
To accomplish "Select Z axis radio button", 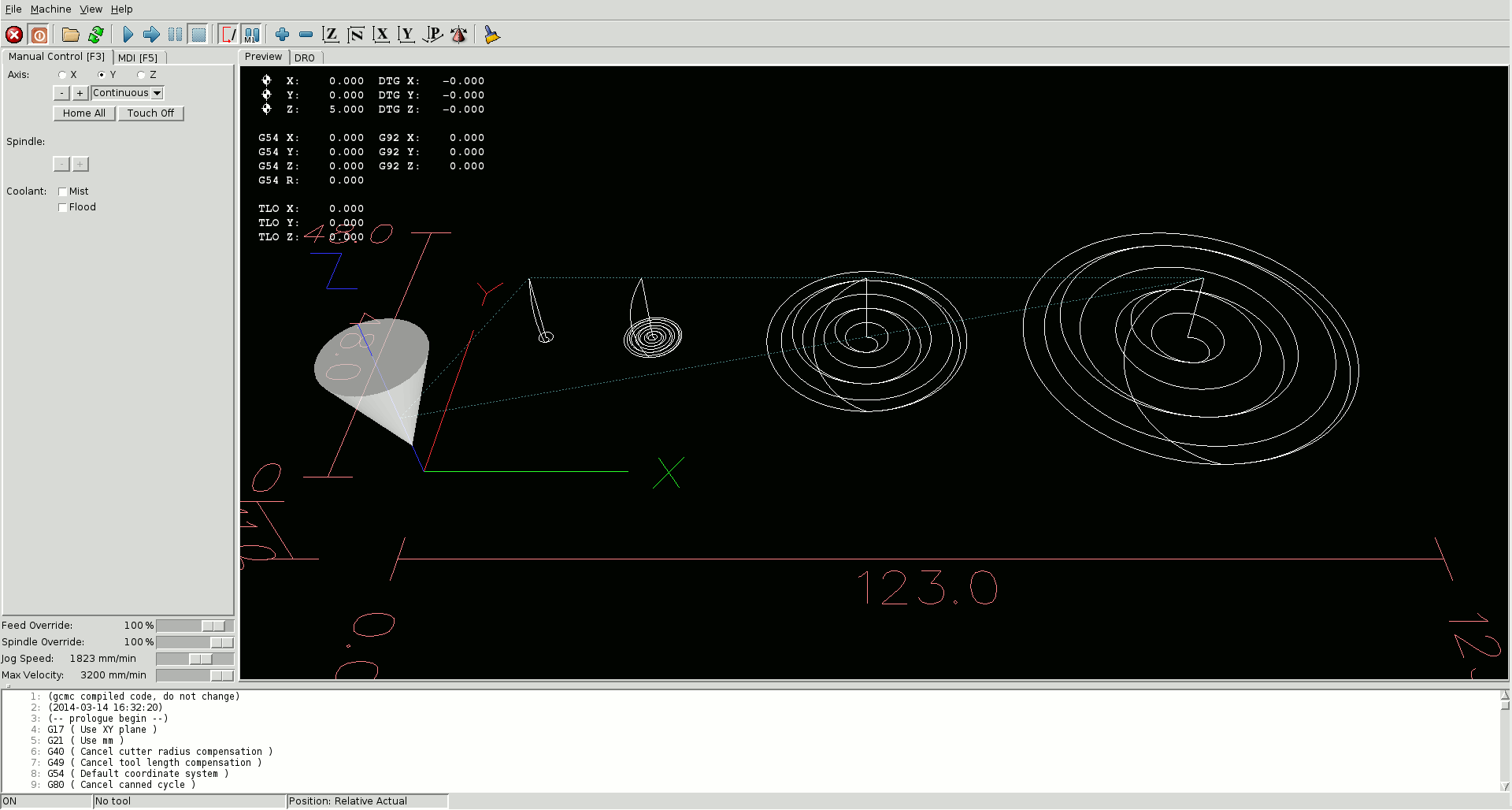I will click(141, 75).
